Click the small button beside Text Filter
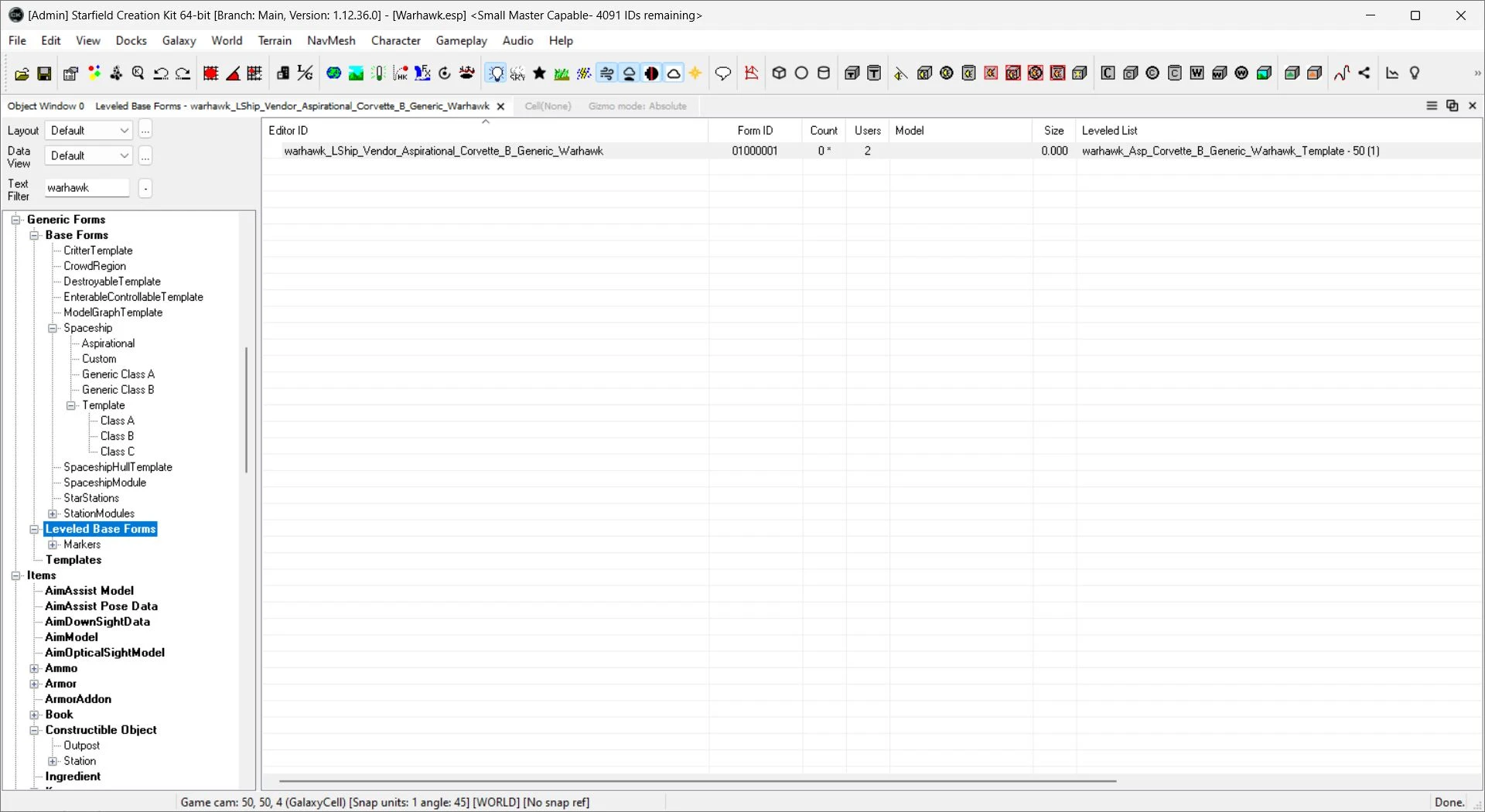 click(145, 188)
